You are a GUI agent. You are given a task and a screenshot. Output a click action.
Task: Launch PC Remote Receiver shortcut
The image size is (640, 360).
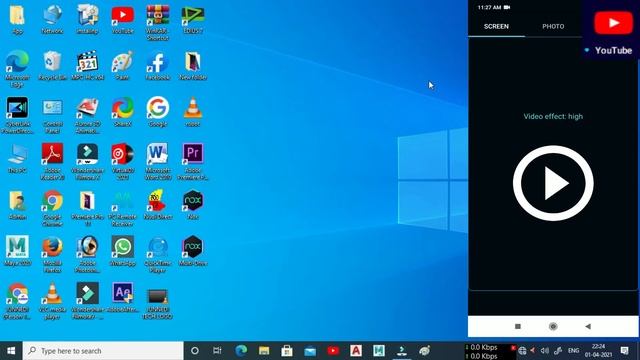point(122,208)
